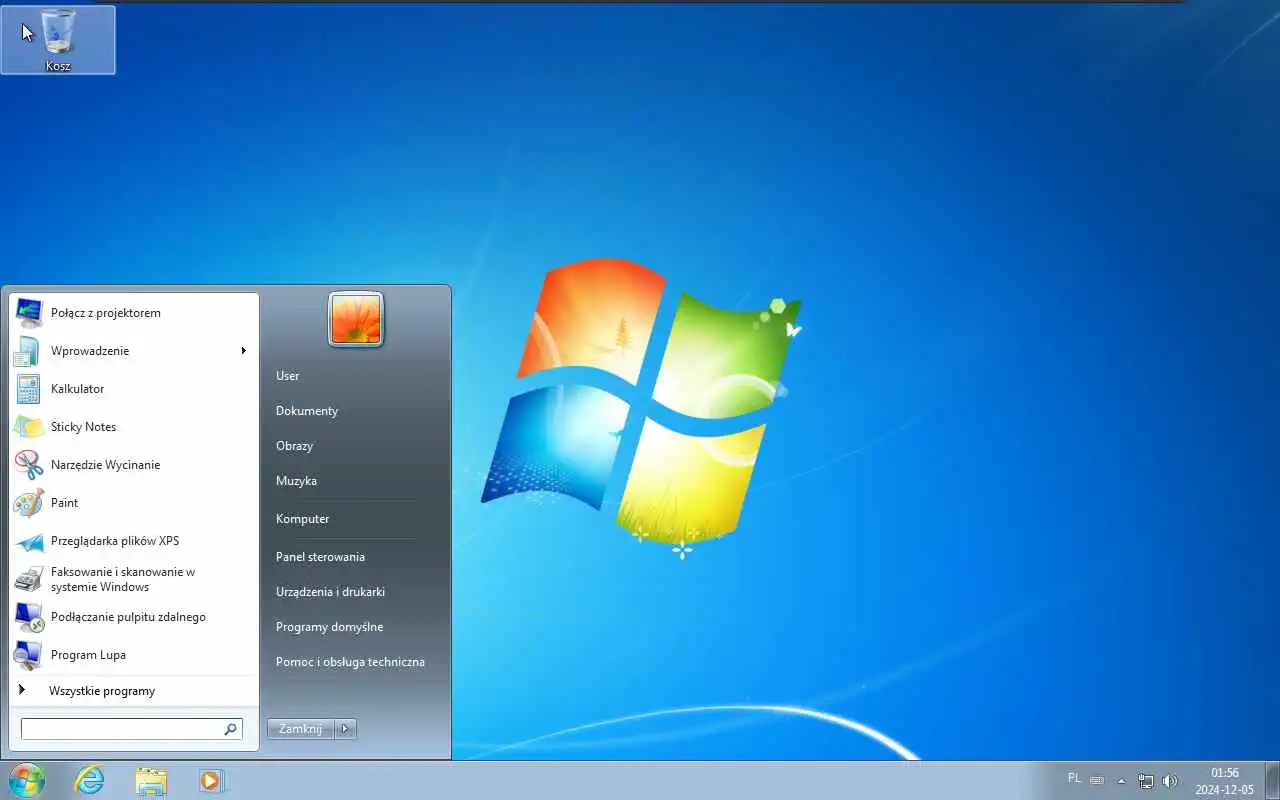Screen dimensions: 1280x800
Task: Expand the Wprowadzenie submenu arrow
Action: (x=243, y=351)
